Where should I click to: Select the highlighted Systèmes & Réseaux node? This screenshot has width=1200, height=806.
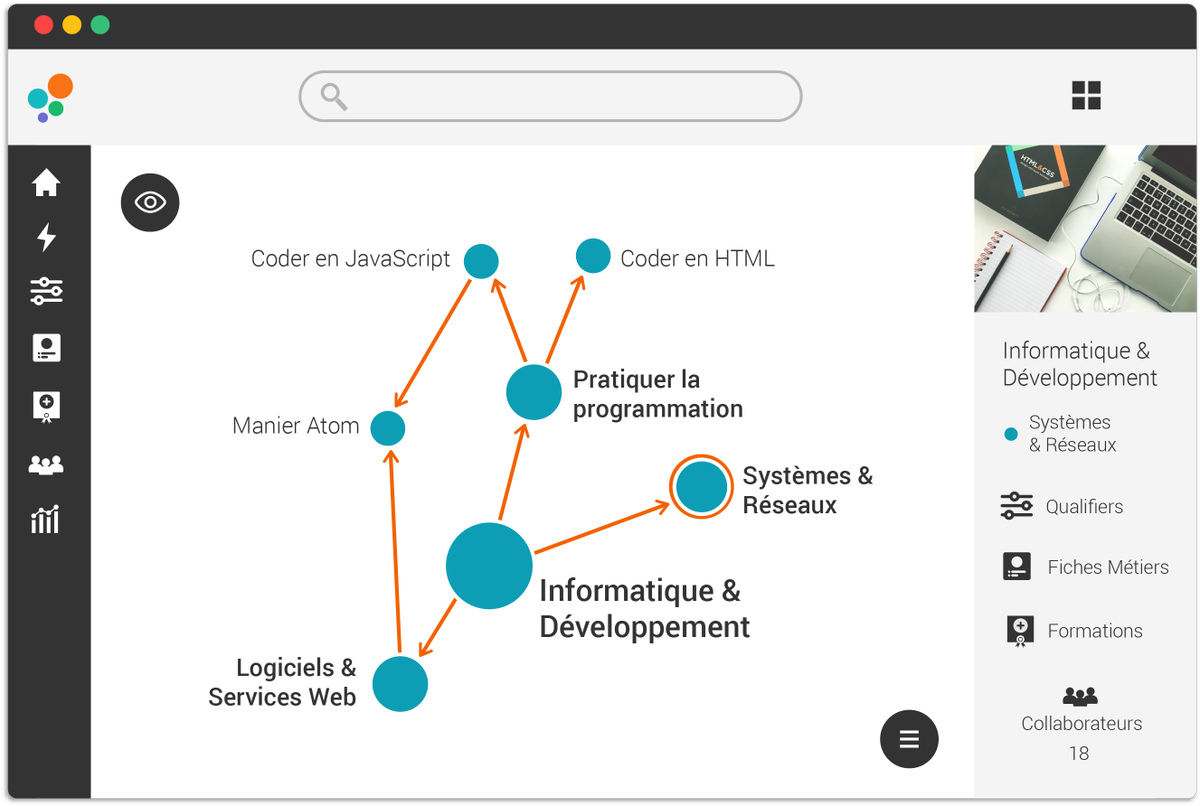click(x=701, y=487)
